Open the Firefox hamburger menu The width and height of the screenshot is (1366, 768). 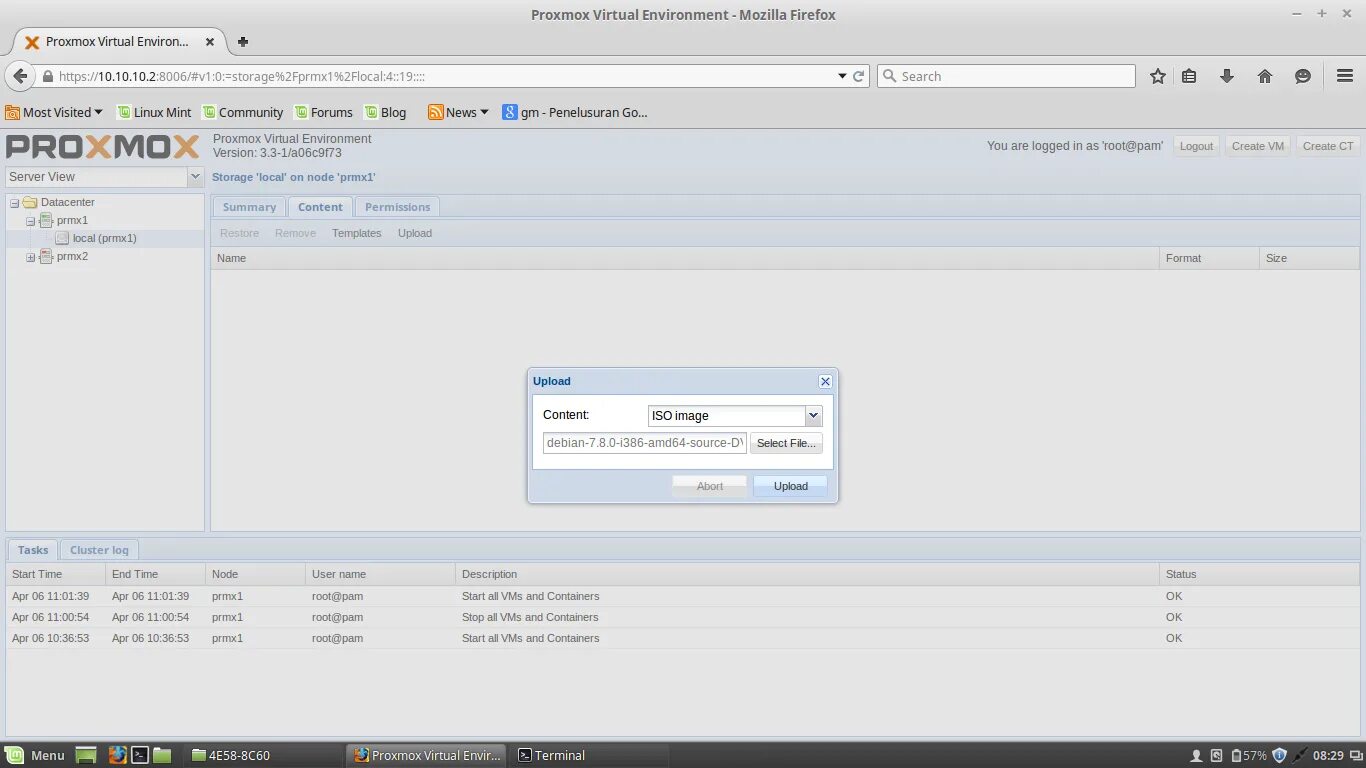[x=1345, y=76]
